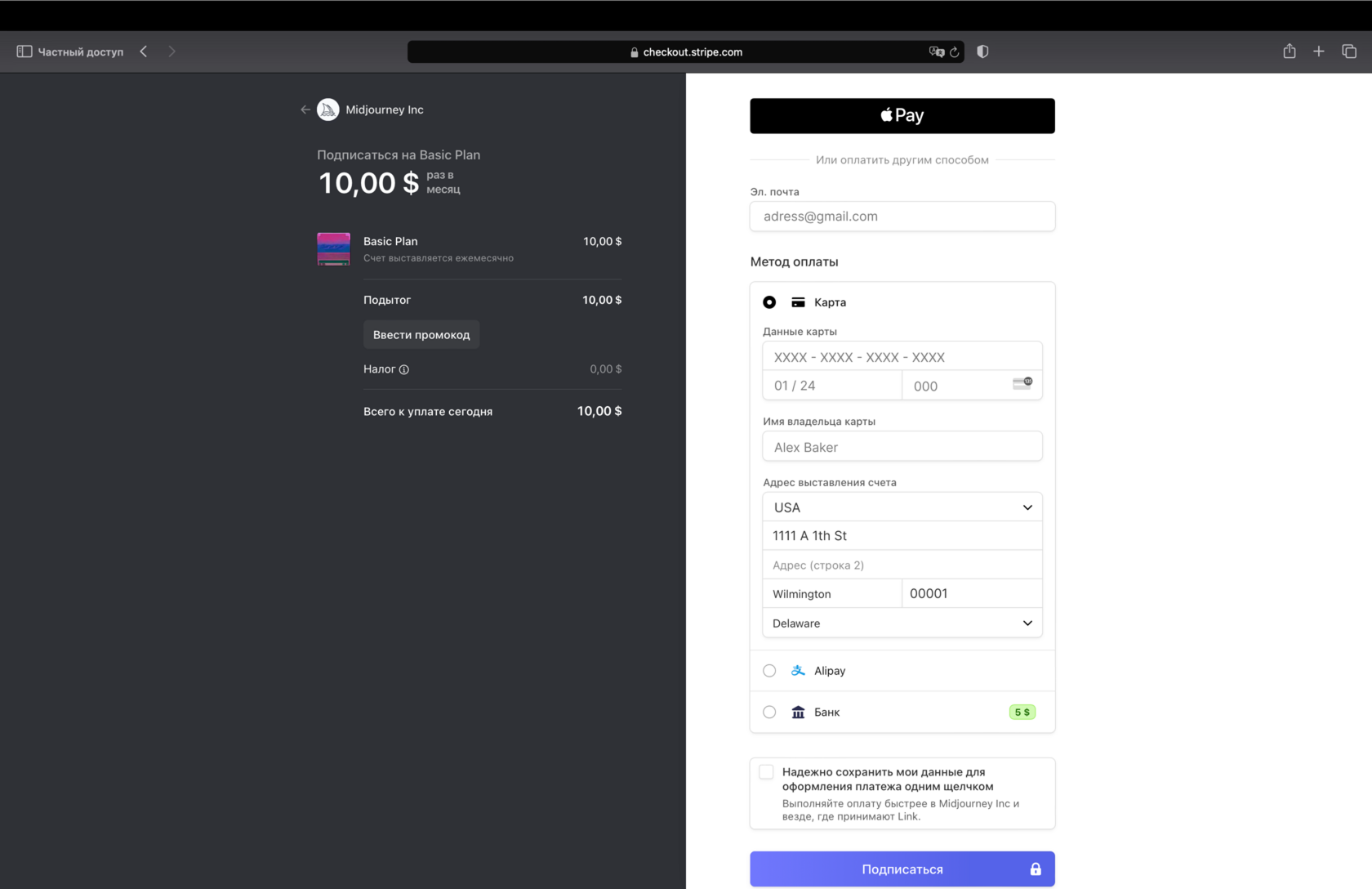Click the Wilmington city field
This screenshot has width=1372, height=889.
832,594
